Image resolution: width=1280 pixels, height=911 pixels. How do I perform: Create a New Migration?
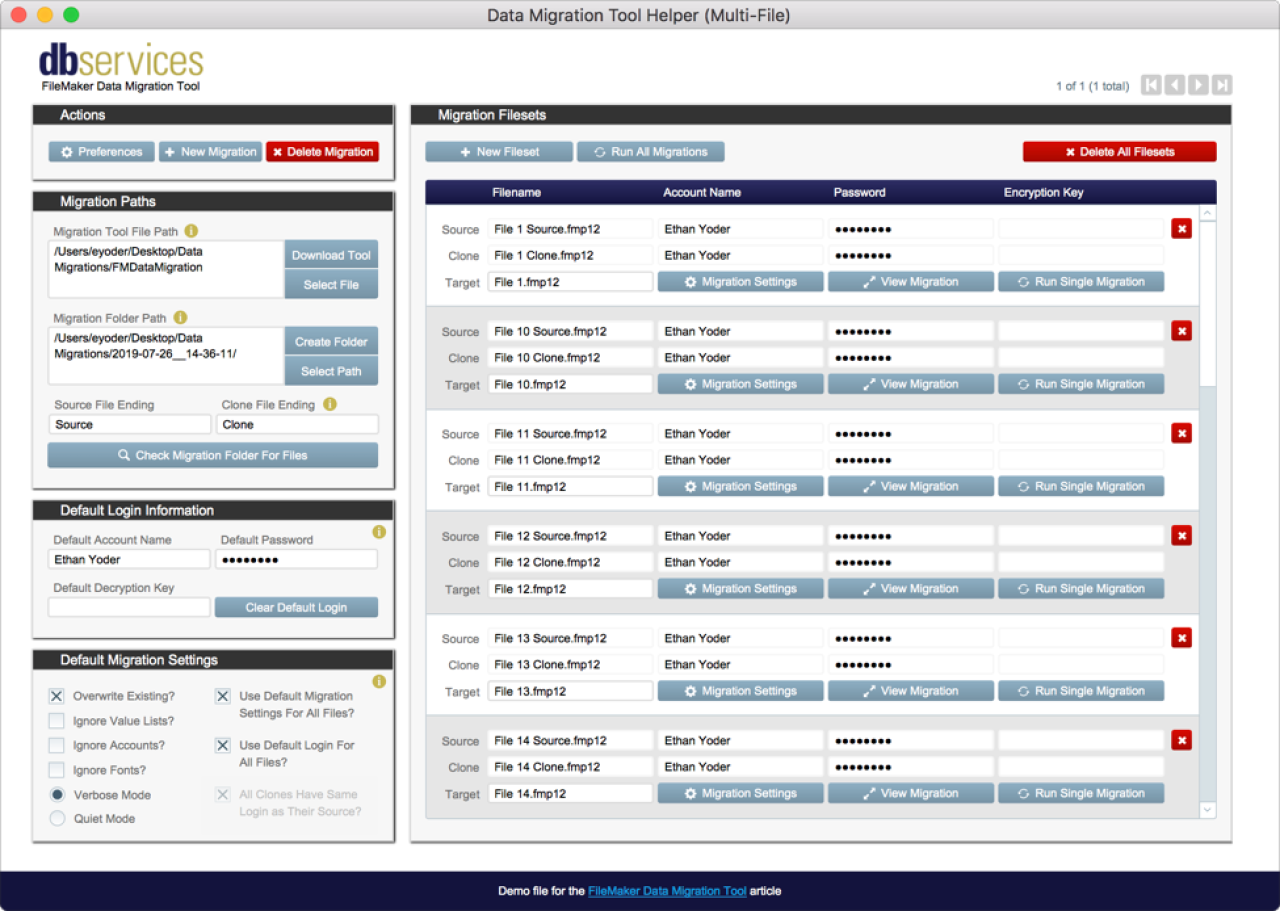[x=210, y=151]
